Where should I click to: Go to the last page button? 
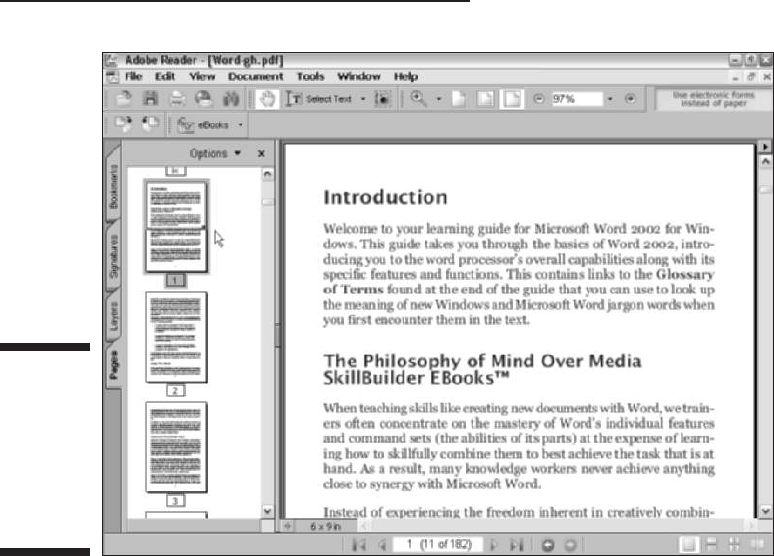[x=516, y=545]
